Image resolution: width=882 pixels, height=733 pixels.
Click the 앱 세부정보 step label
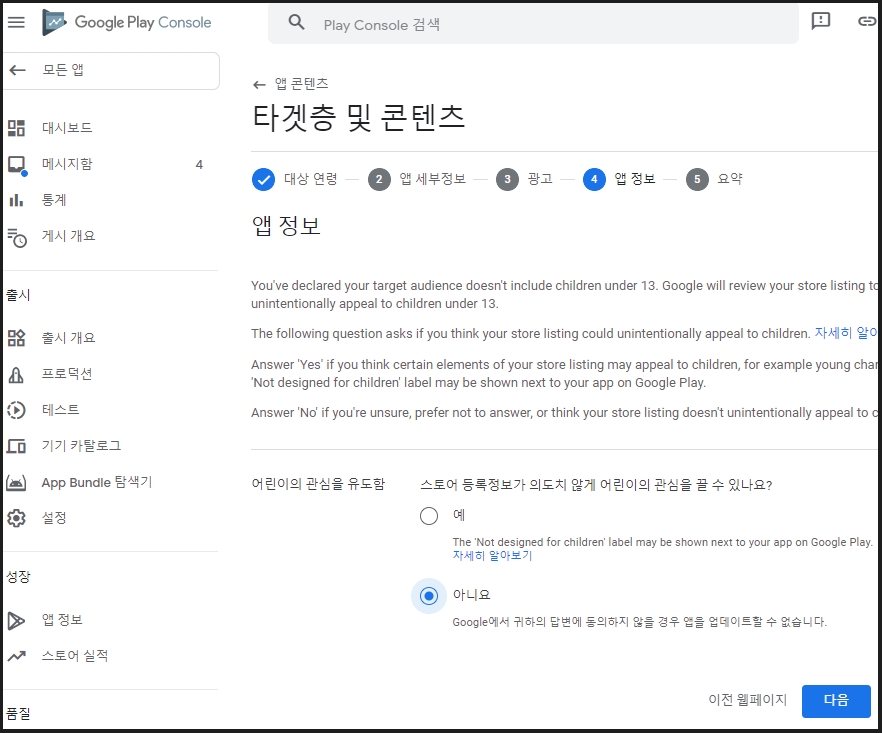(433, 179)
